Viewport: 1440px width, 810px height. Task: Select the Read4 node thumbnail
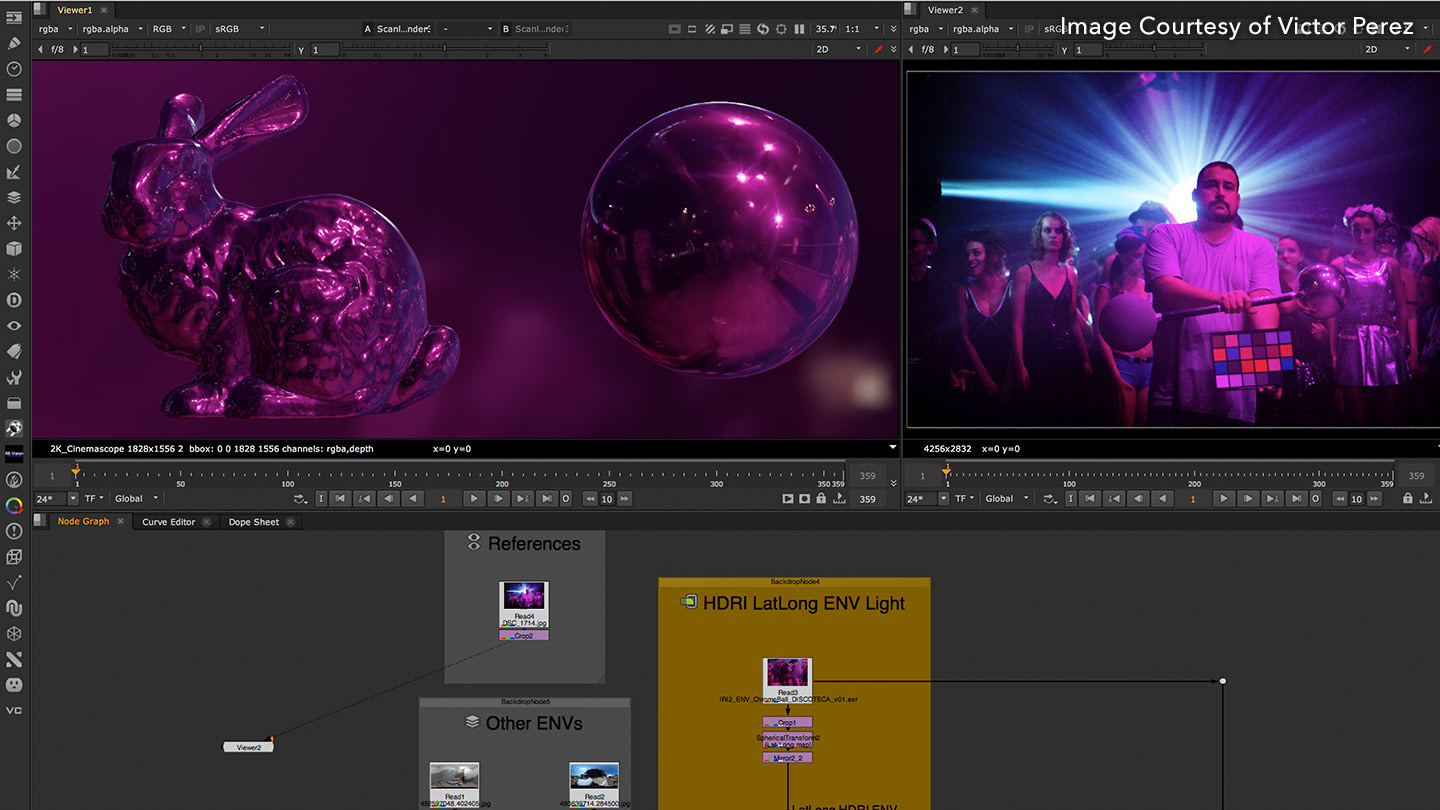524,597
